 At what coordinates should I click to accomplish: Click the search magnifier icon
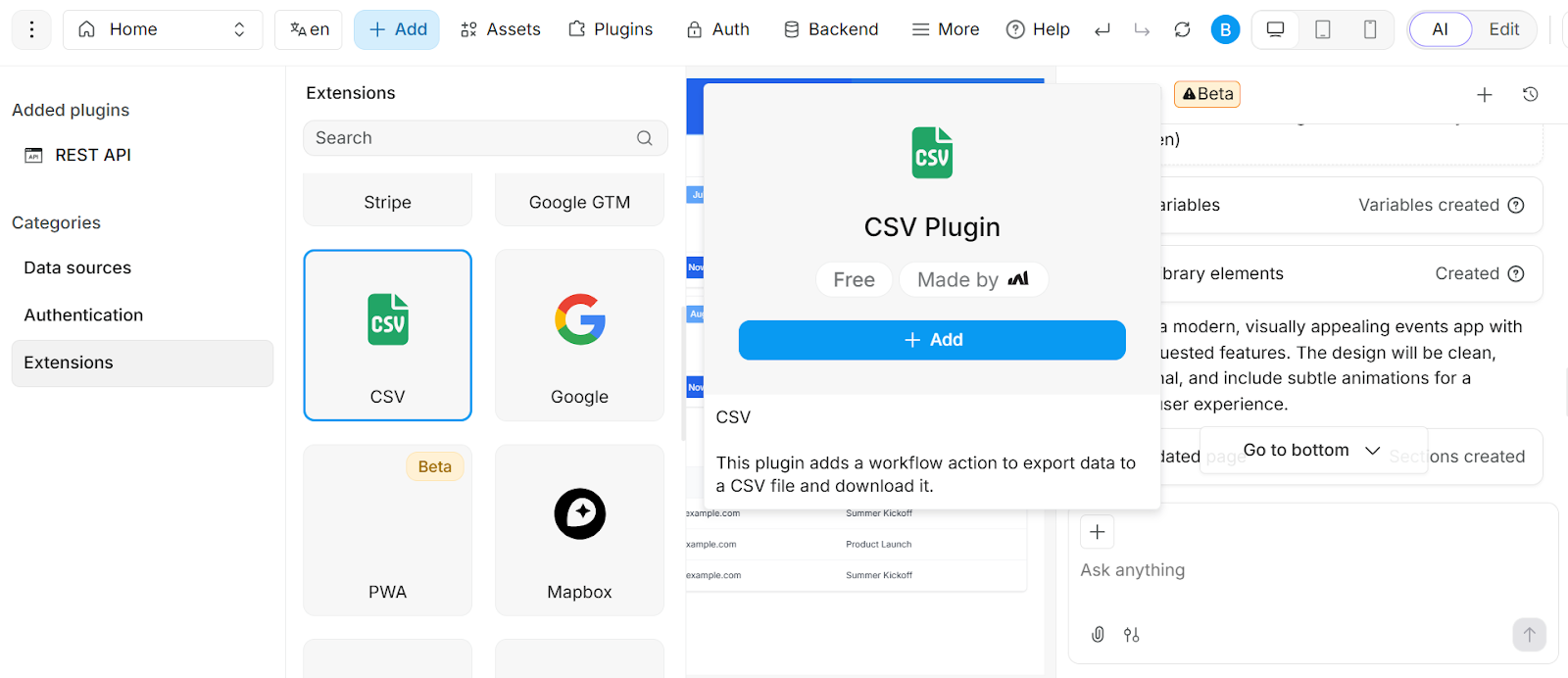coord(644,138)
